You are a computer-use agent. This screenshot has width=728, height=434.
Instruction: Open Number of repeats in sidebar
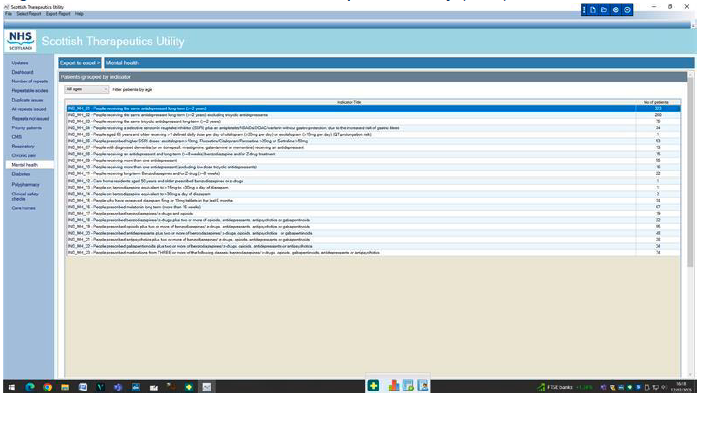[x=30, y=81]
